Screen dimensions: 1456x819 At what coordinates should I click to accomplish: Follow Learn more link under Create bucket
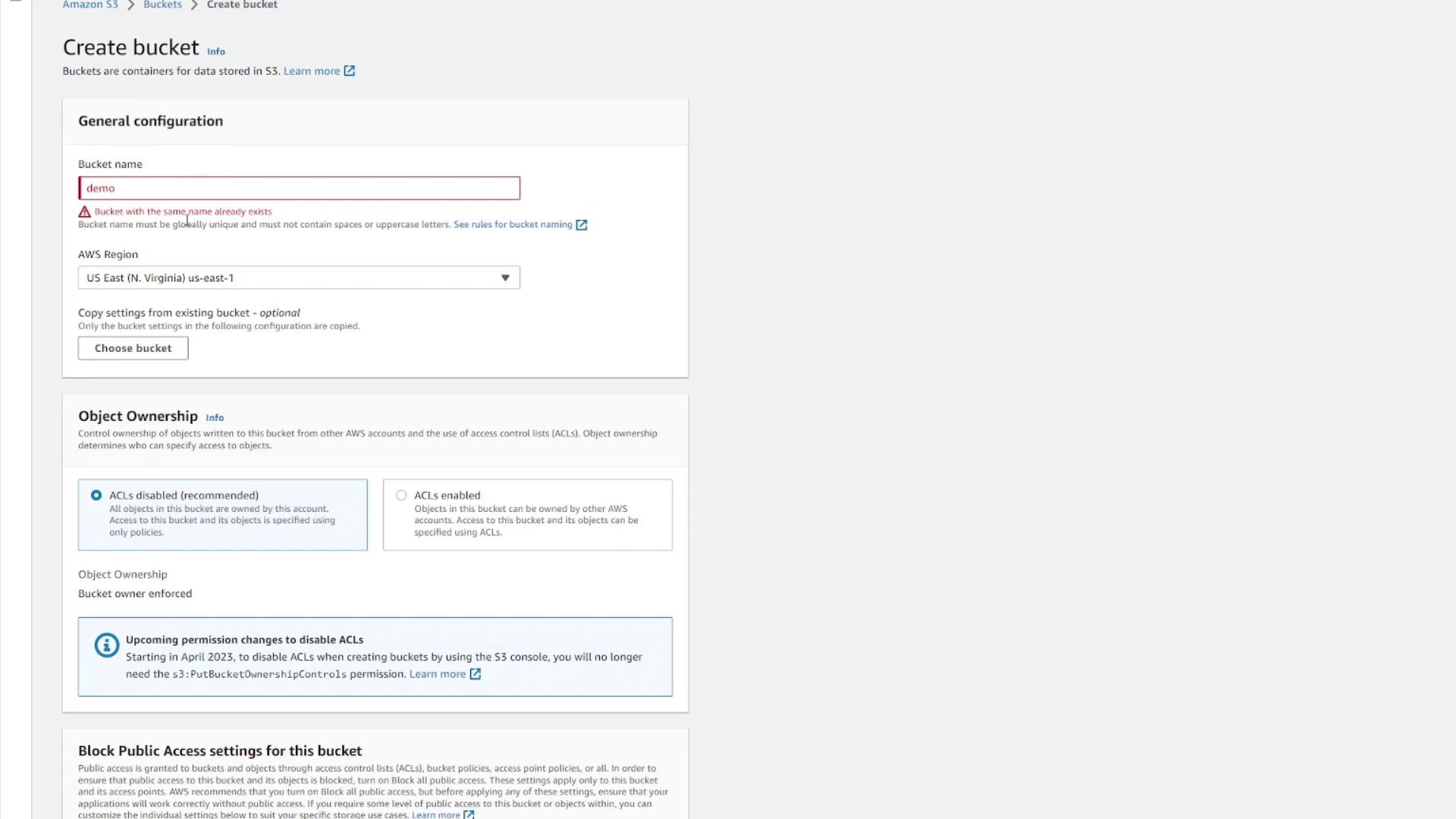tap(311, 71)
